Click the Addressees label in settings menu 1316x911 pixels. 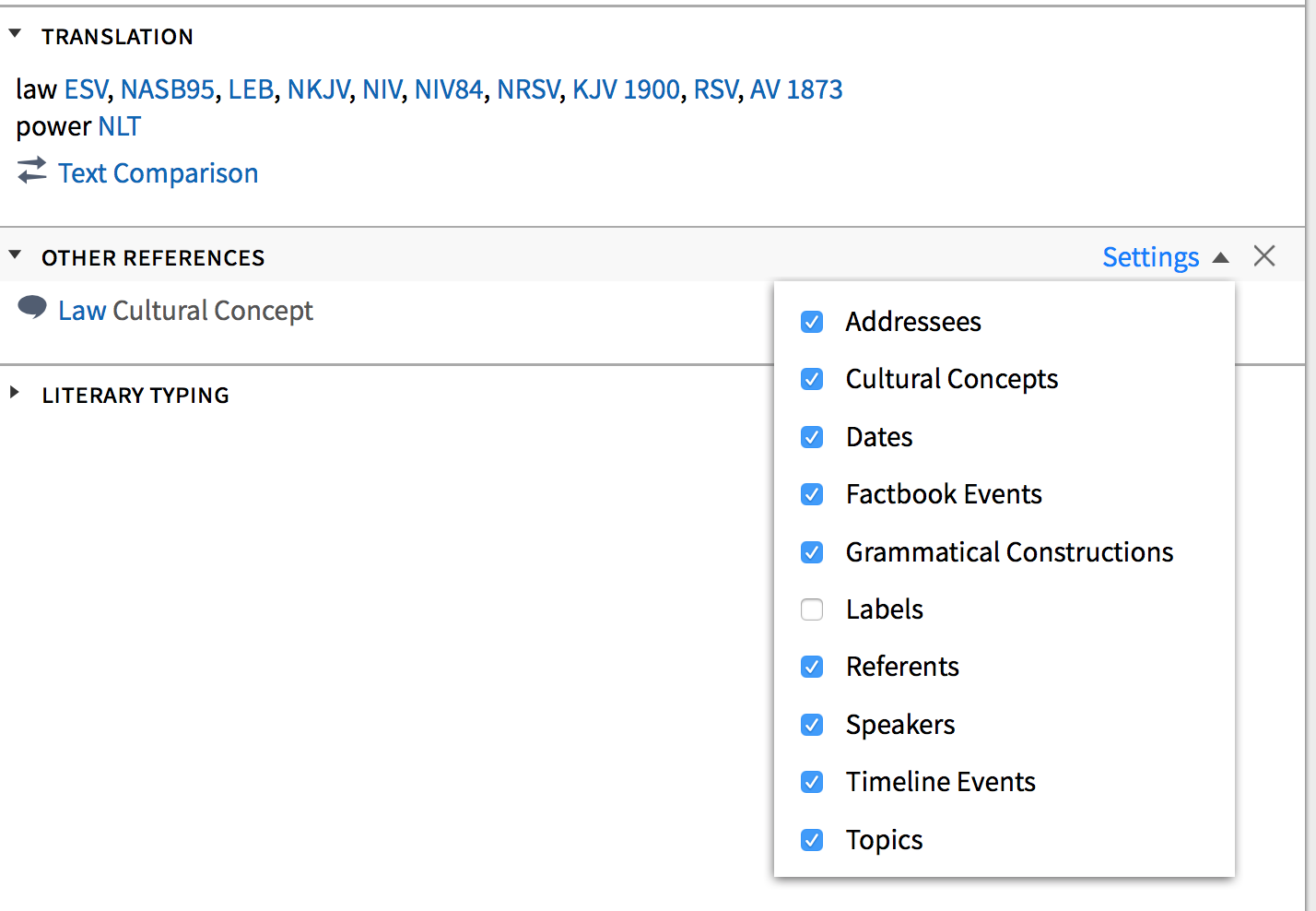pyautogui.click(x=913, y=322)
